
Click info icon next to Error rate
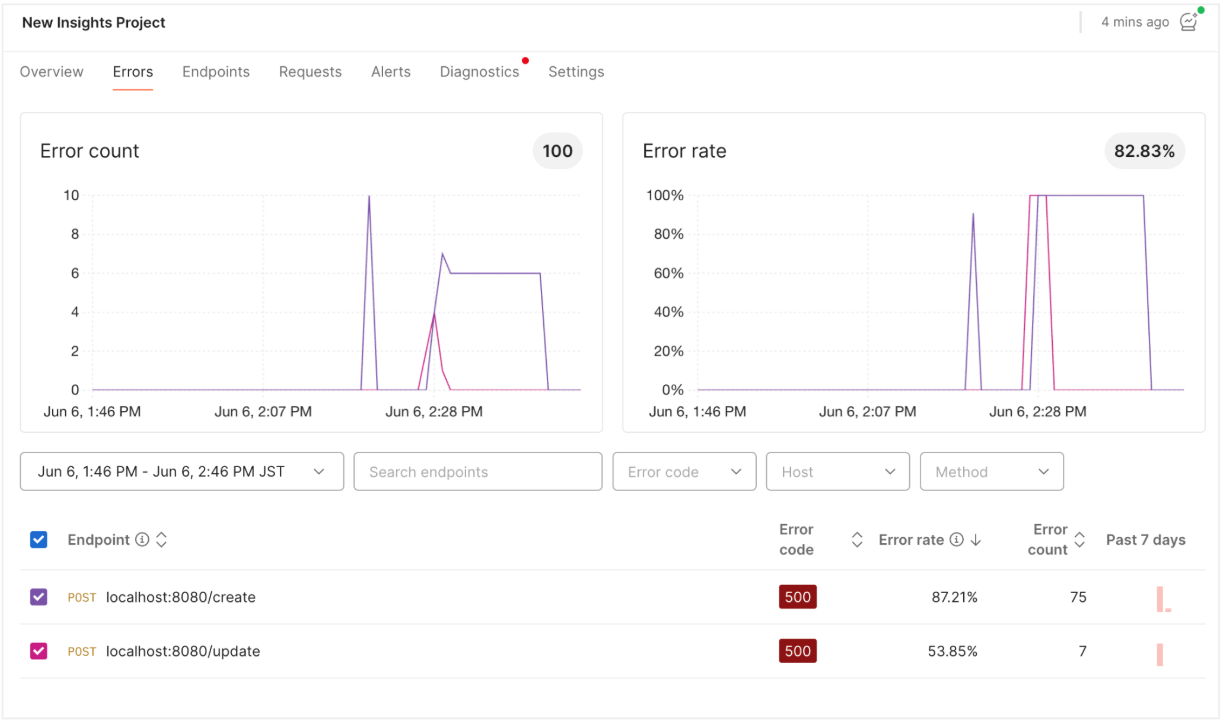(956, 540)
